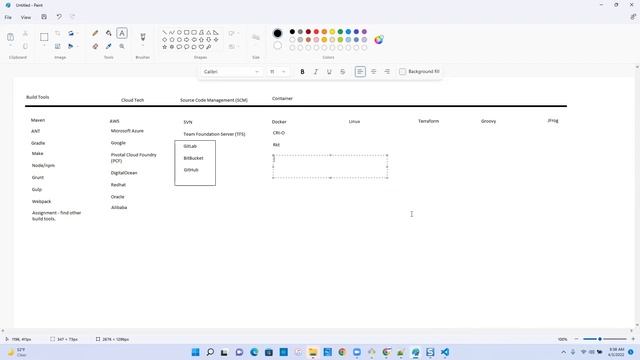Select Color 1 black circle
This screenshot has height=360, width=640.
point(278,33)
